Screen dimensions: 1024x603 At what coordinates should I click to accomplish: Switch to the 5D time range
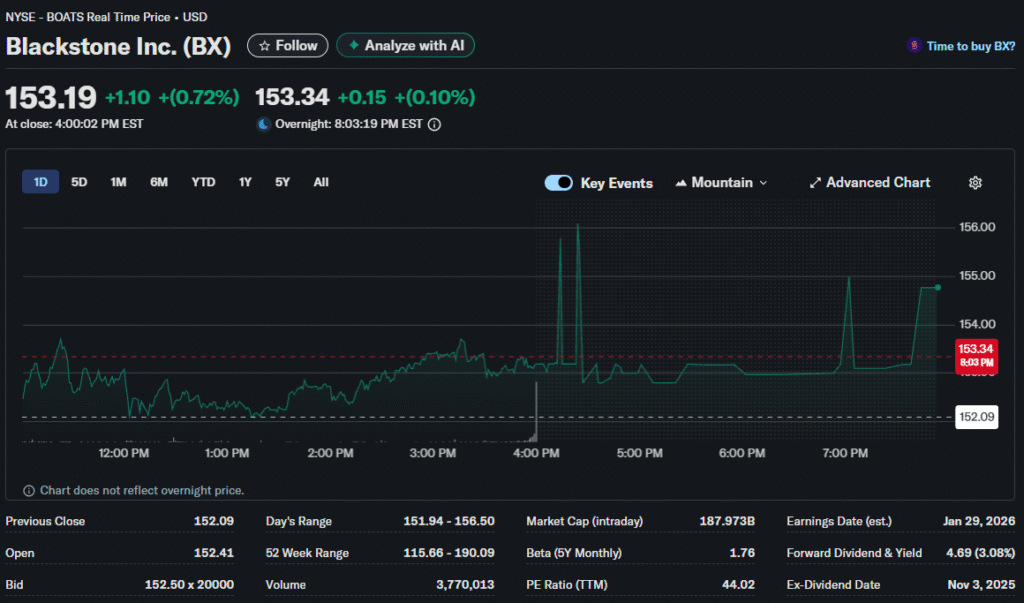(80, 182)
